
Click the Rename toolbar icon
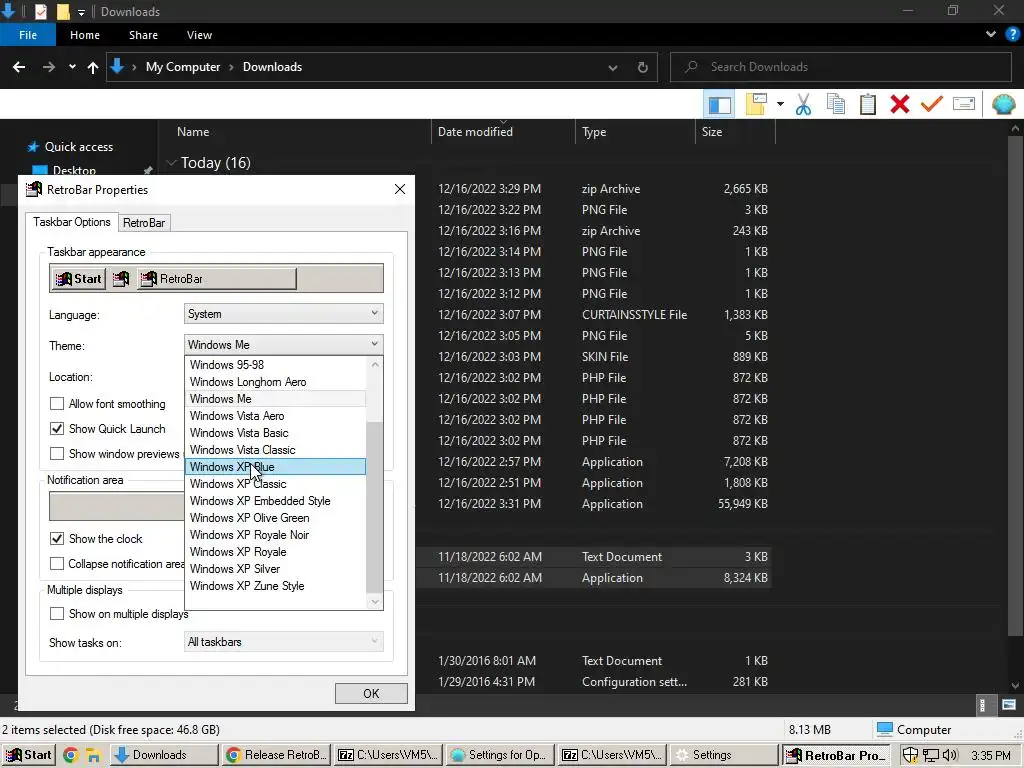click(964, 104)
